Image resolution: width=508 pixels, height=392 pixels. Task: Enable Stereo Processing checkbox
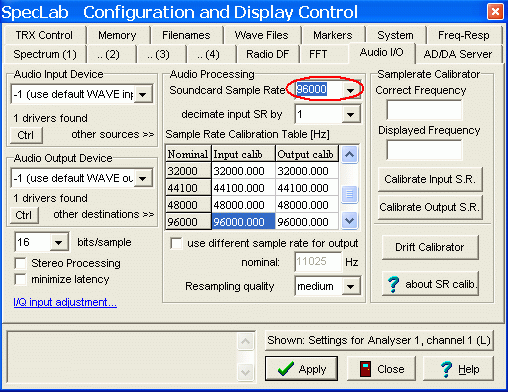[21, 263]
